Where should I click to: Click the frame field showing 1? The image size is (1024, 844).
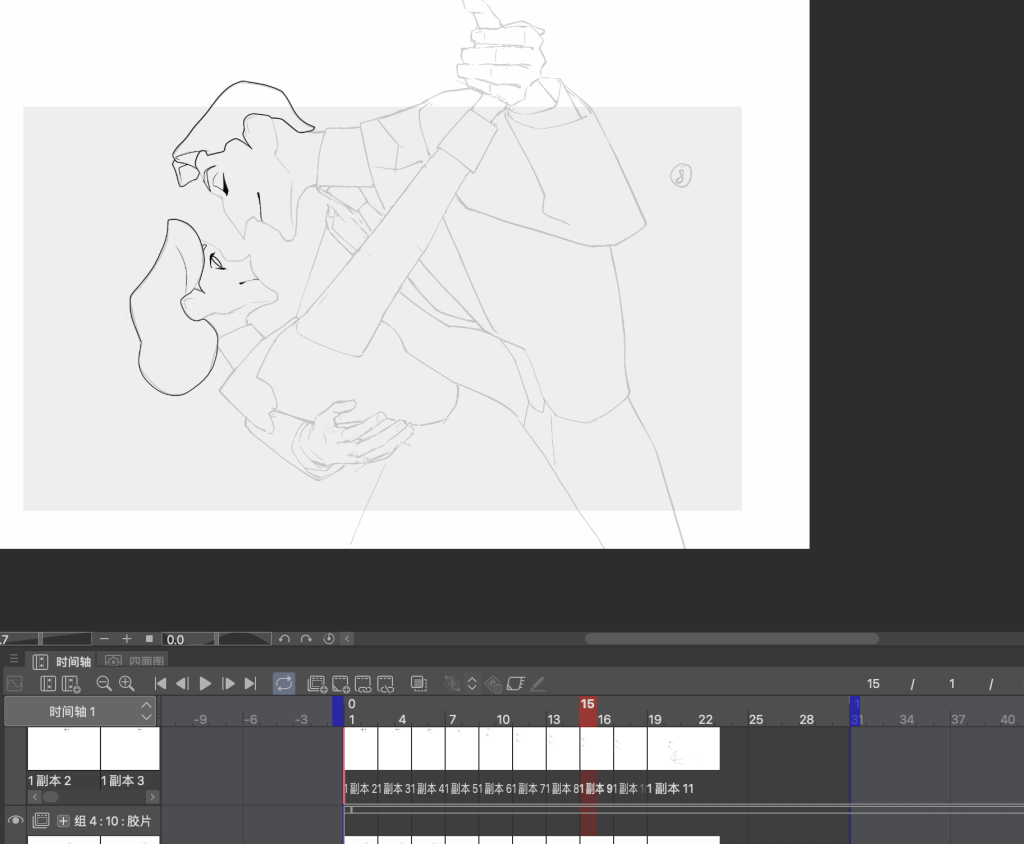pyautogui.click(x=952, y=684)
